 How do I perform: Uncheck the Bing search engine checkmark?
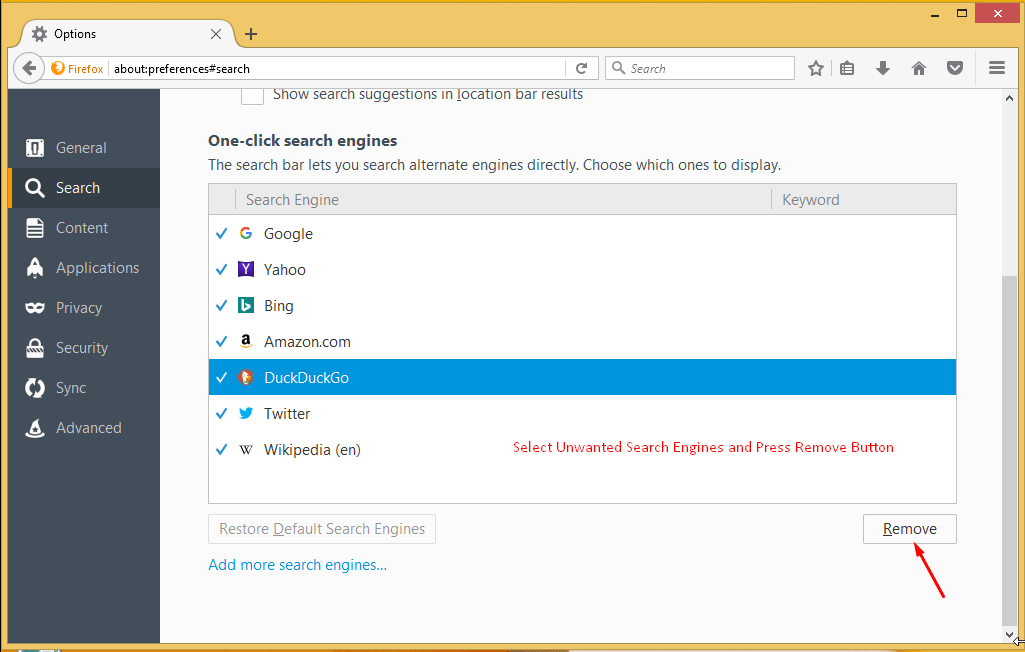(222, 305)
